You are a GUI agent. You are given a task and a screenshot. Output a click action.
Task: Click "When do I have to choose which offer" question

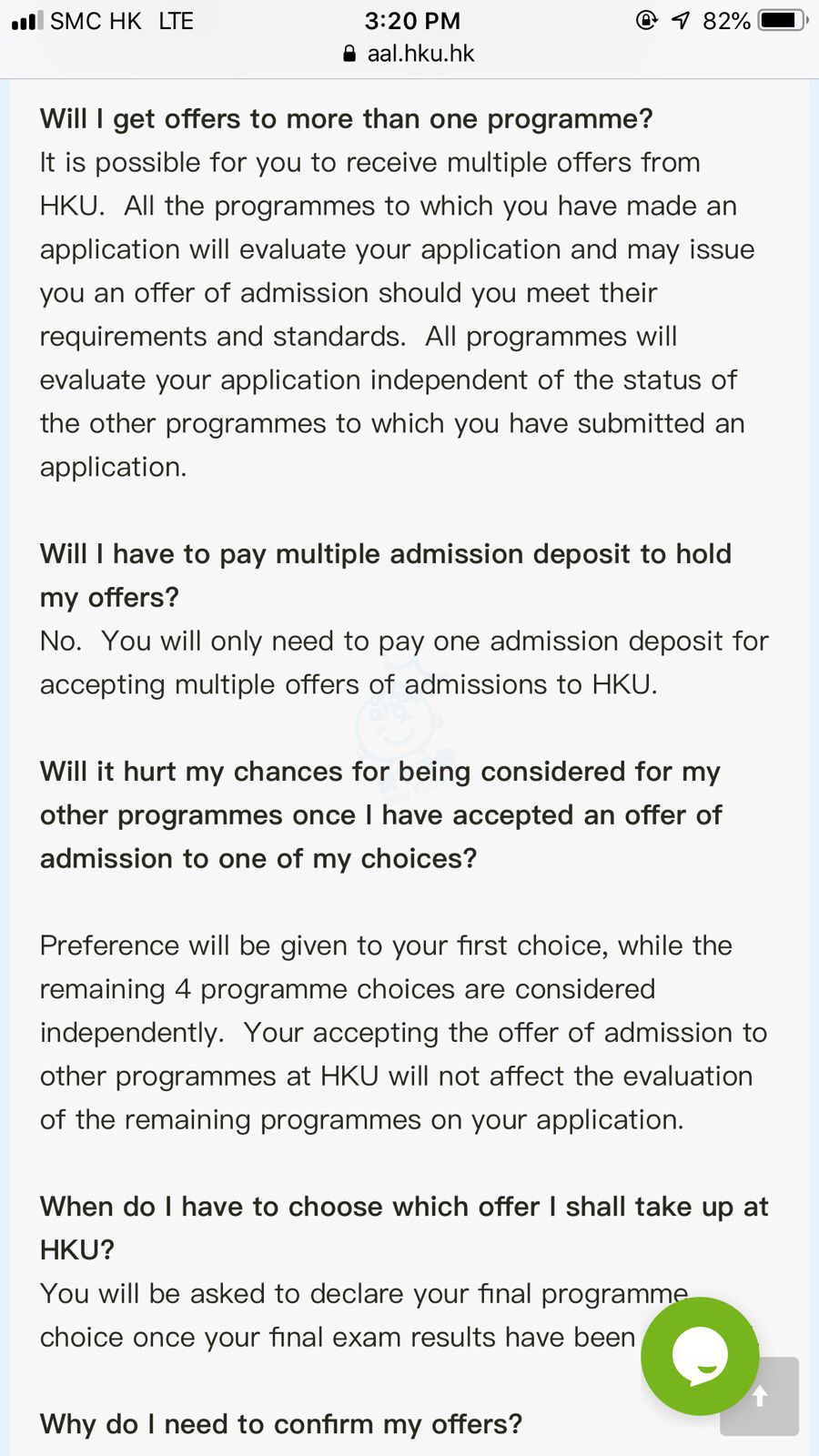(x=403, y=1228)
